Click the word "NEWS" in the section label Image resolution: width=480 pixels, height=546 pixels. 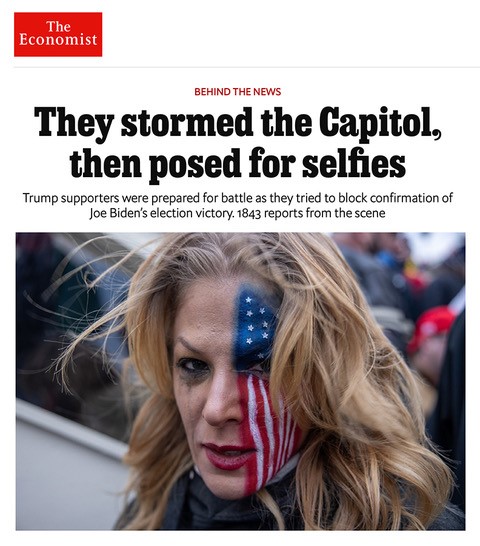click(267, 92)
